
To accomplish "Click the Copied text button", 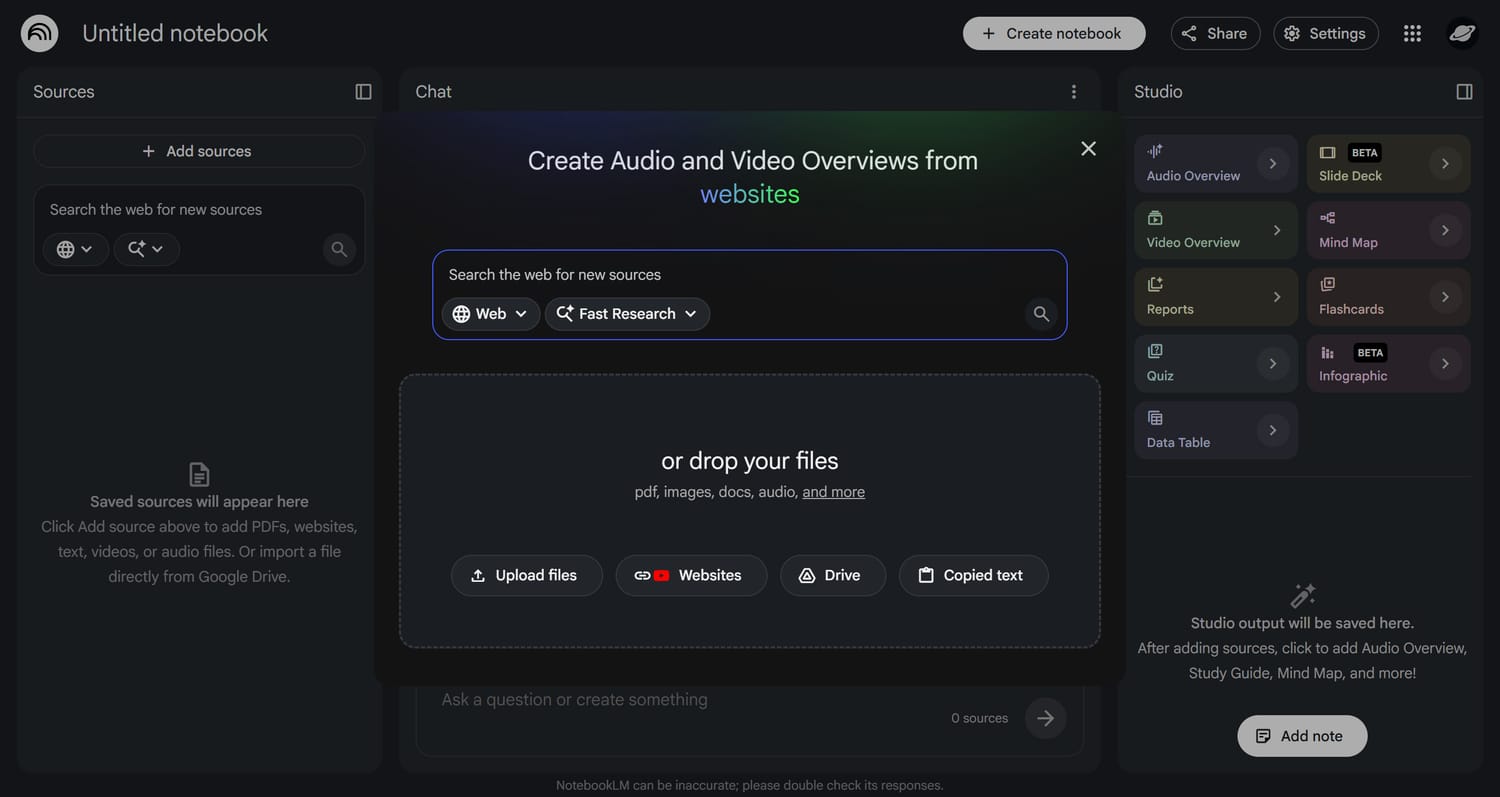I will tap(973, 575).
